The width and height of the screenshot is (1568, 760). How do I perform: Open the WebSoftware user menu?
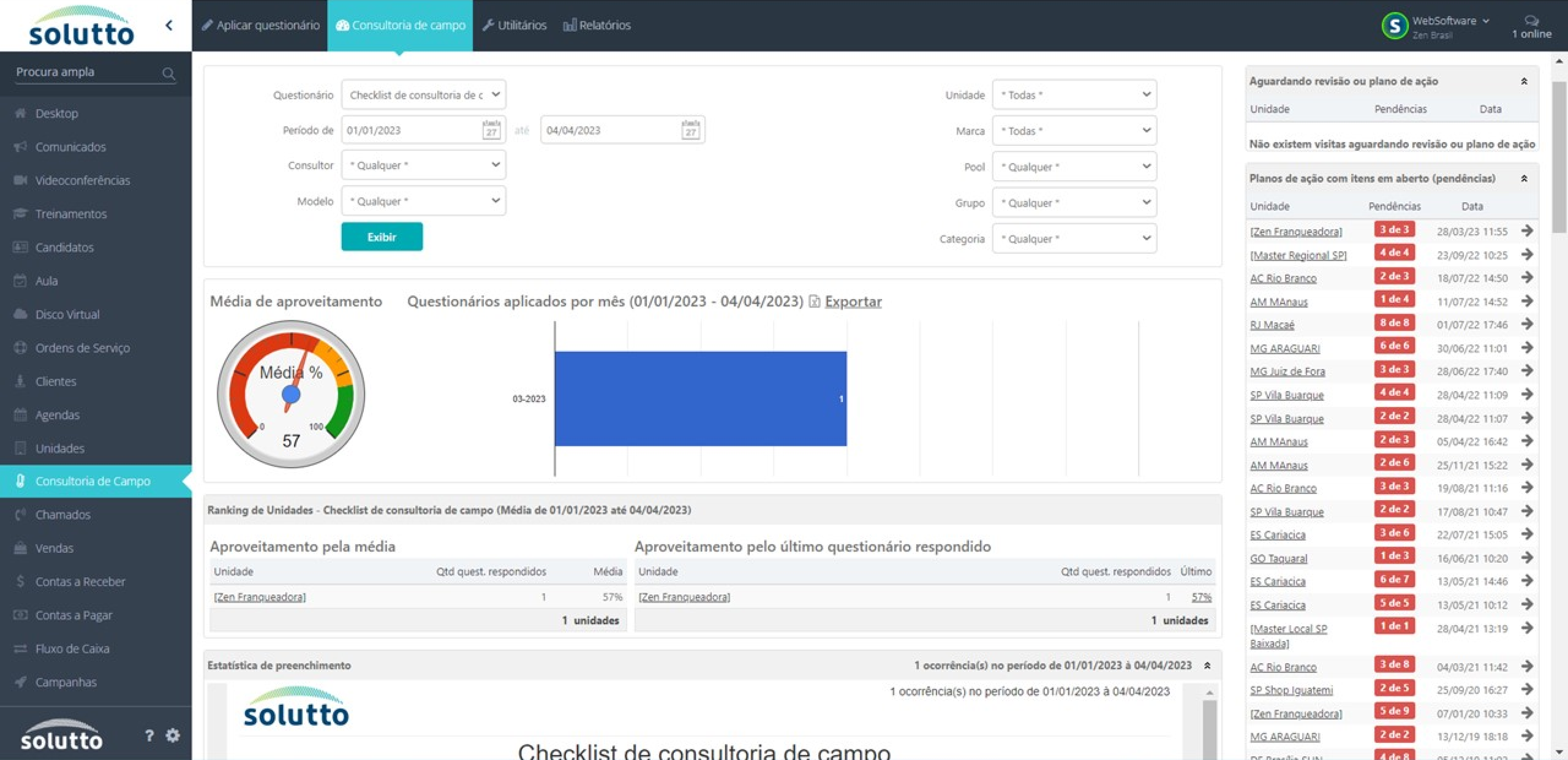click(x=1450, y=21)
